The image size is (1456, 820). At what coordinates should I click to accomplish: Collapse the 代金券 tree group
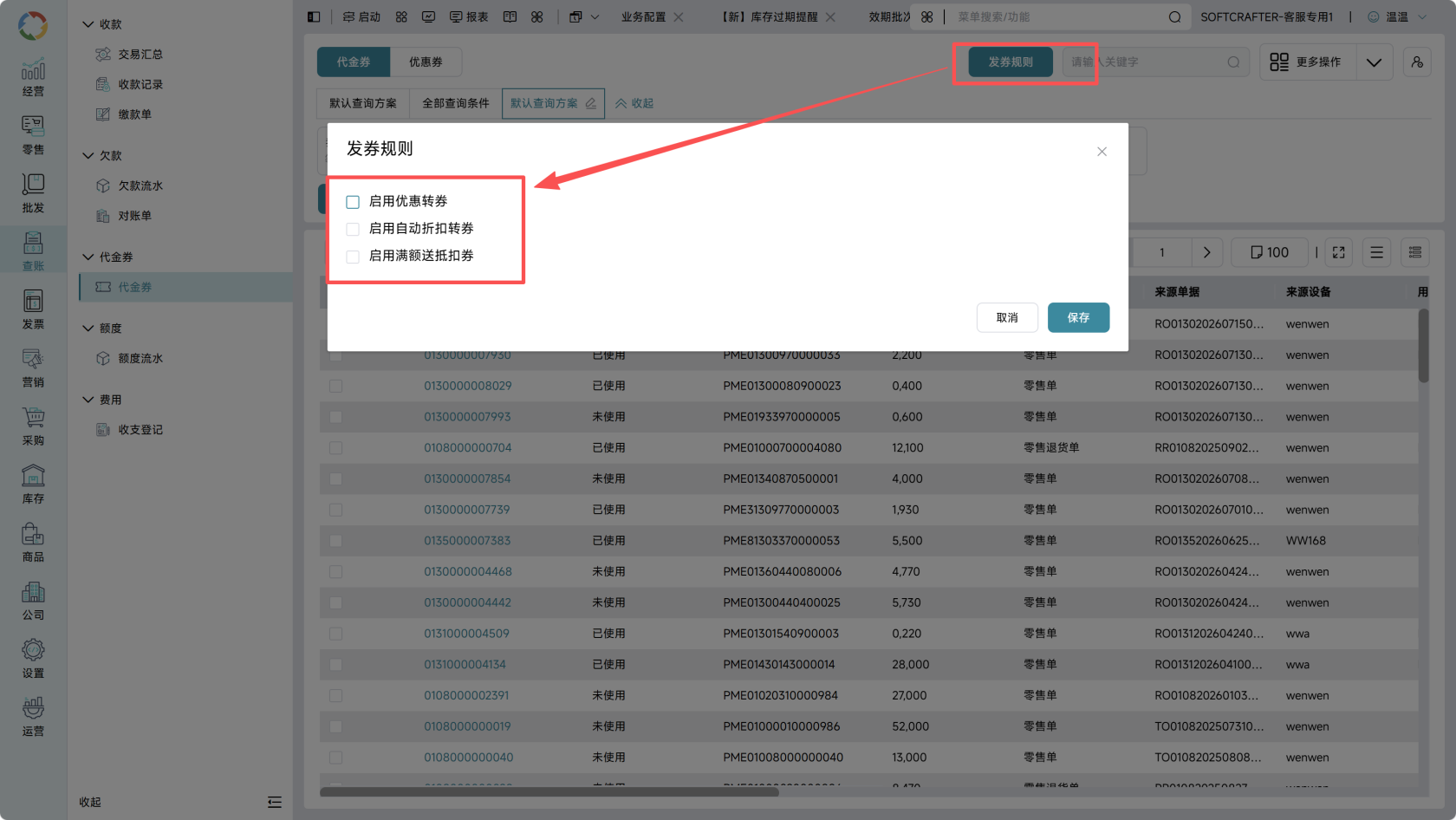pos(88,257)
